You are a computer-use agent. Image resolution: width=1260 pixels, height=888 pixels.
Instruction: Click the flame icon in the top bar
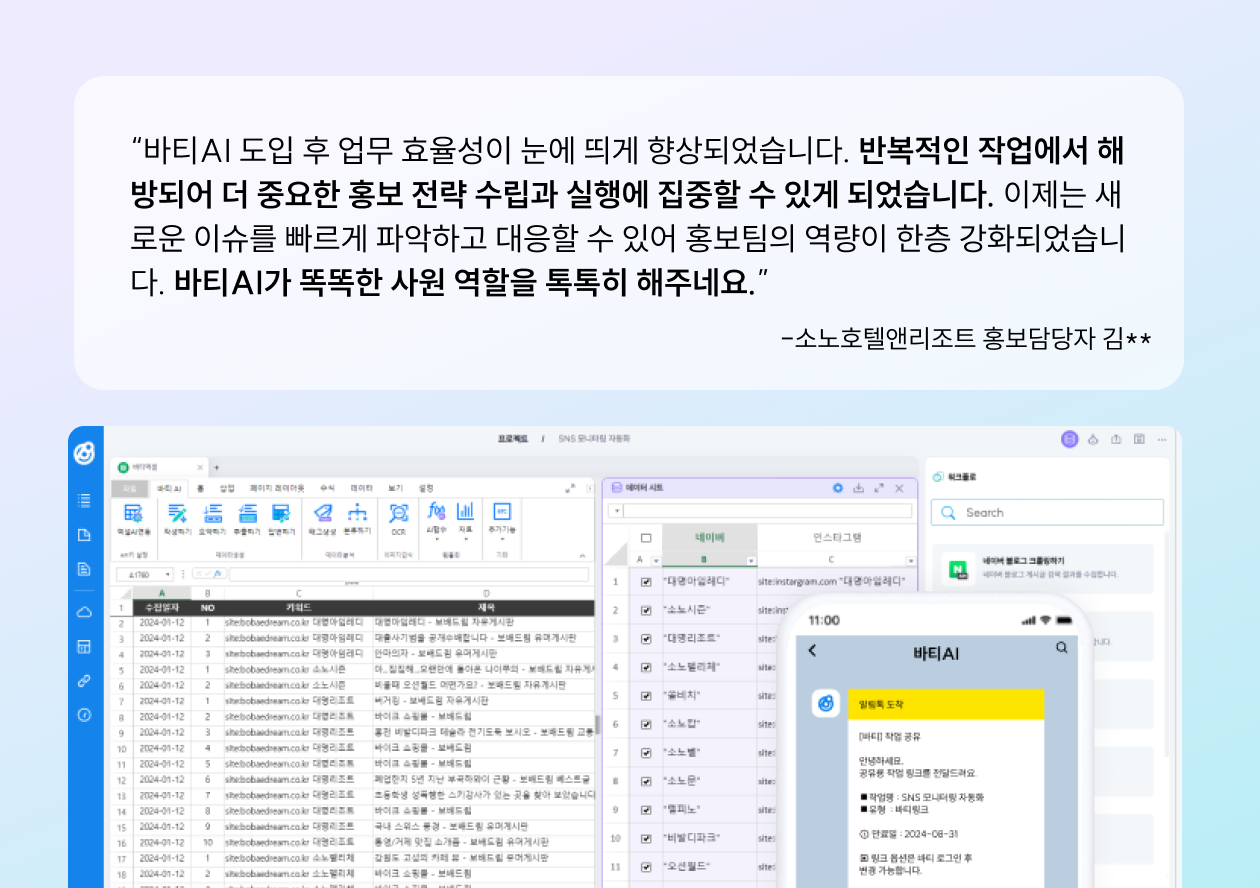(x=1093, y=439)
